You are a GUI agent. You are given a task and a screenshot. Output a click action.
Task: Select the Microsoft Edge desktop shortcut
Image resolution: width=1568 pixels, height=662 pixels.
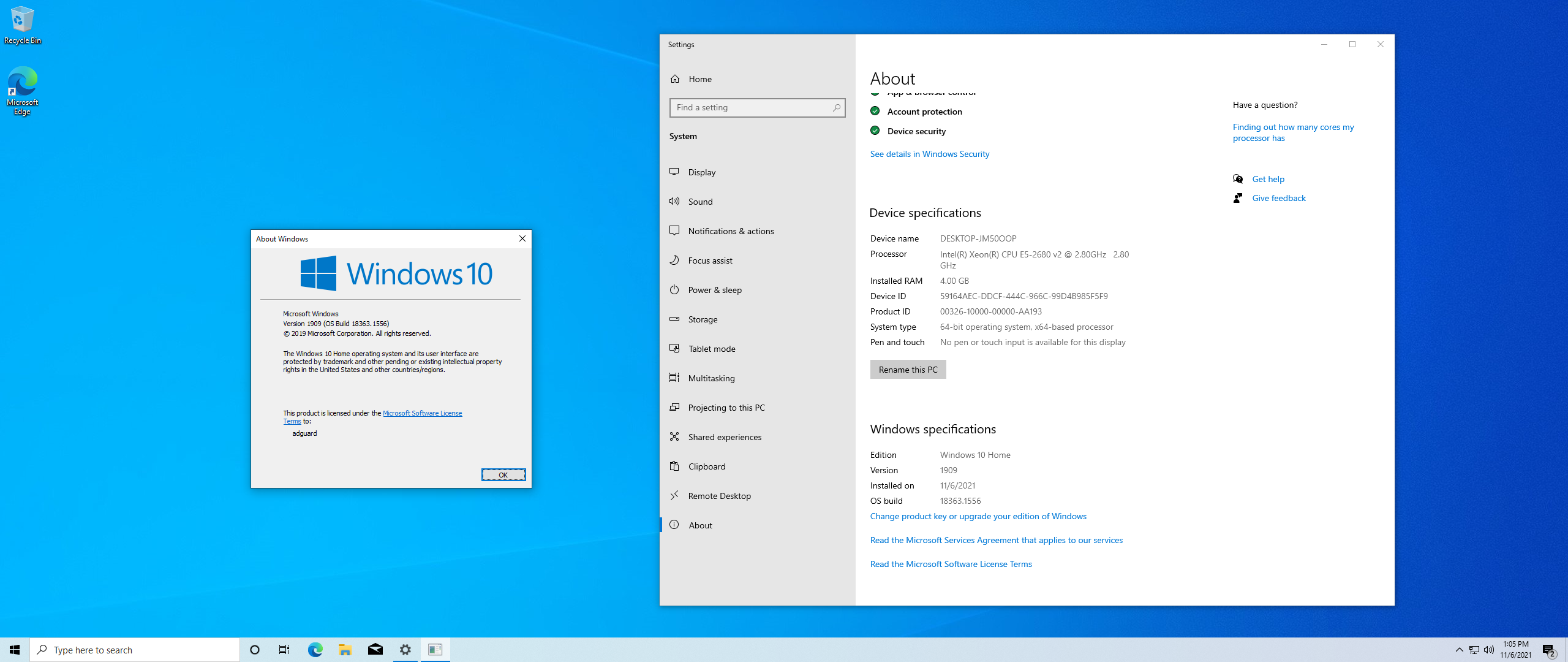[23, 91]
